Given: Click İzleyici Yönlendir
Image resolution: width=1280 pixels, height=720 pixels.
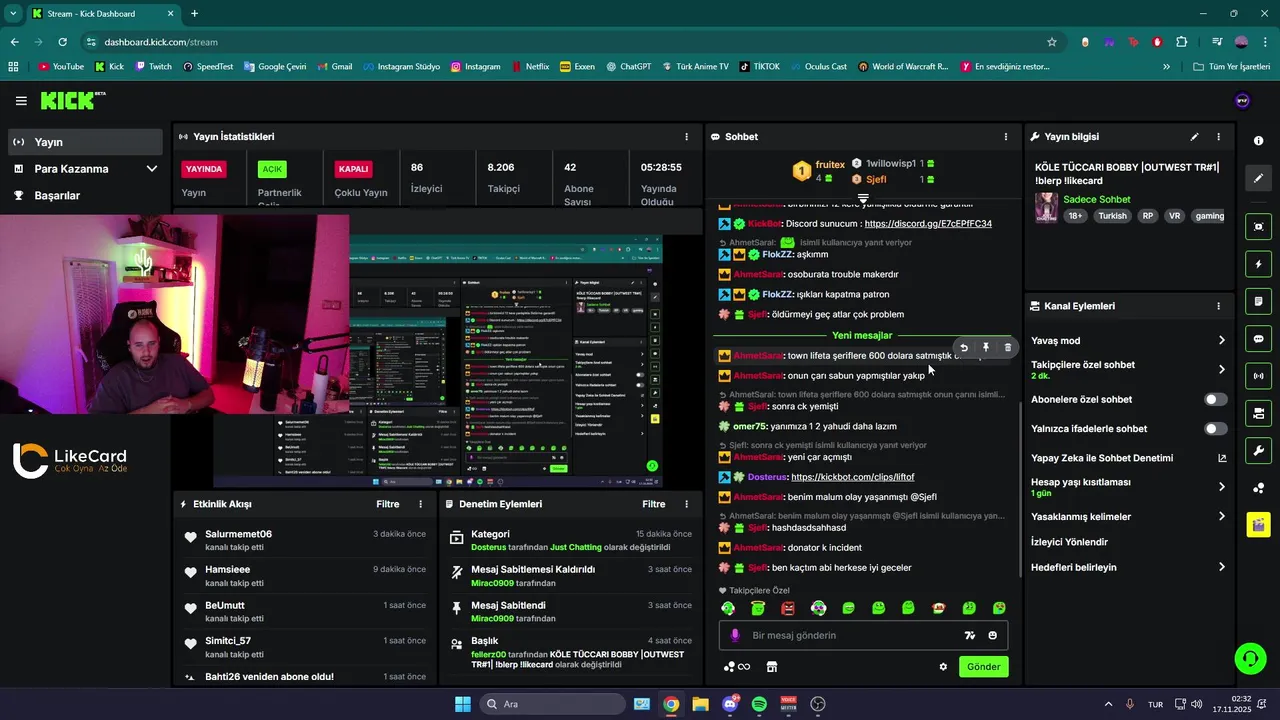Looking at the screenshot, I should click(x=1069, y=542).
